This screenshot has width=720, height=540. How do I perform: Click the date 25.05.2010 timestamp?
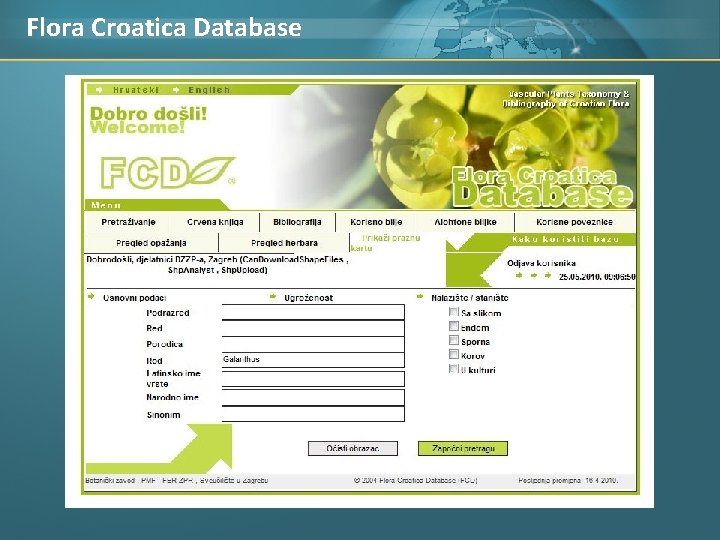[x=597, y=276]
